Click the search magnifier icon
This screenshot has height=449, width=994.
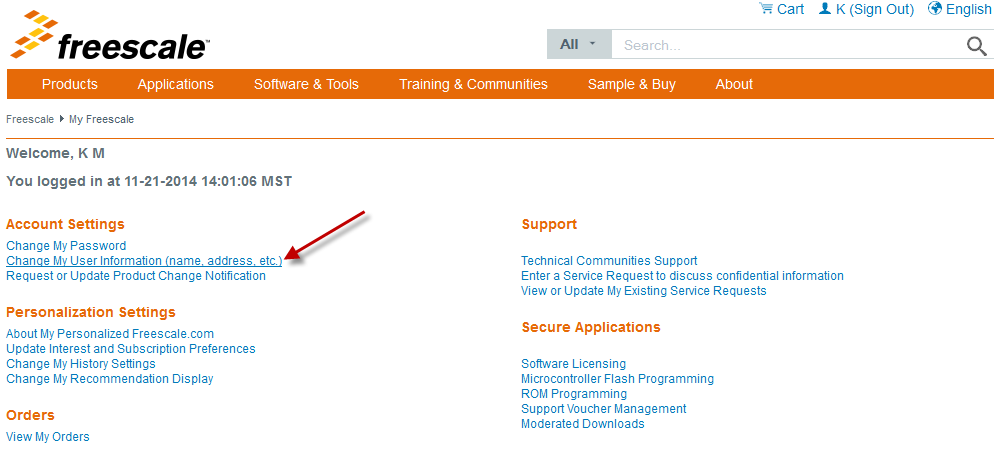976,45
